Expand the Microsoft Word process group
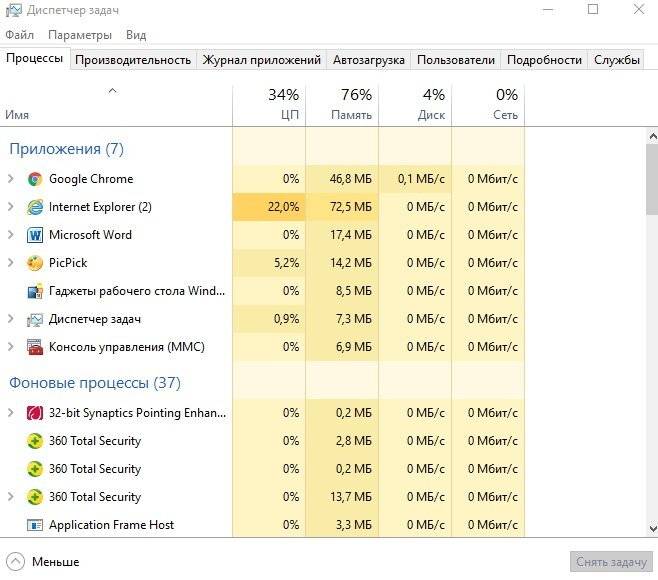Viewport: 658px width, 580px height. (10, 235)
